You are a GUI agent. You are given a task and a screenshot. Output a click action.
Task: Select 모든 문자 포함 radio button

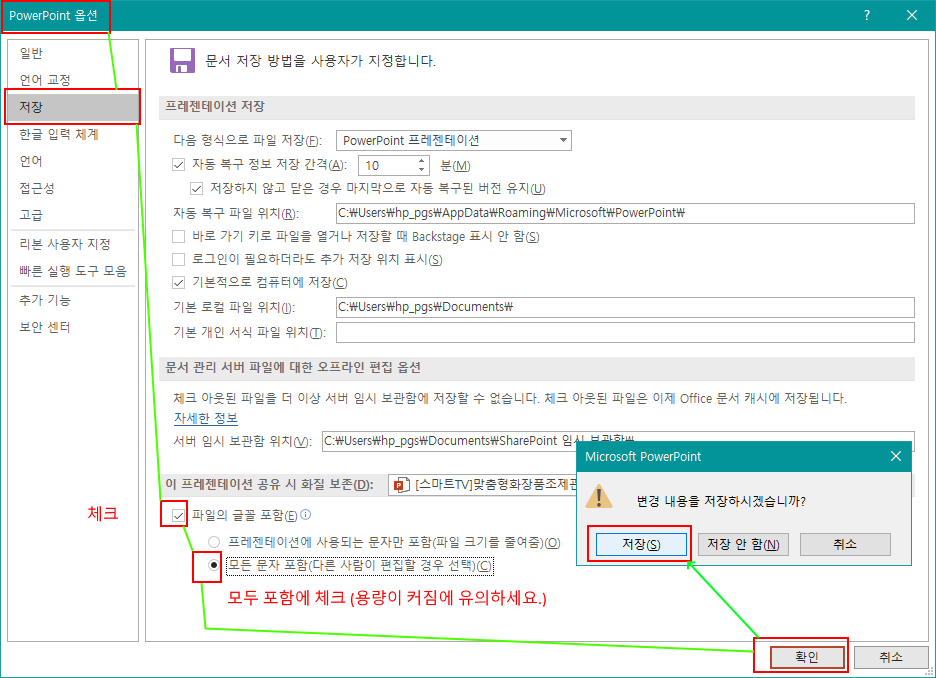click(x=214, y=565)
